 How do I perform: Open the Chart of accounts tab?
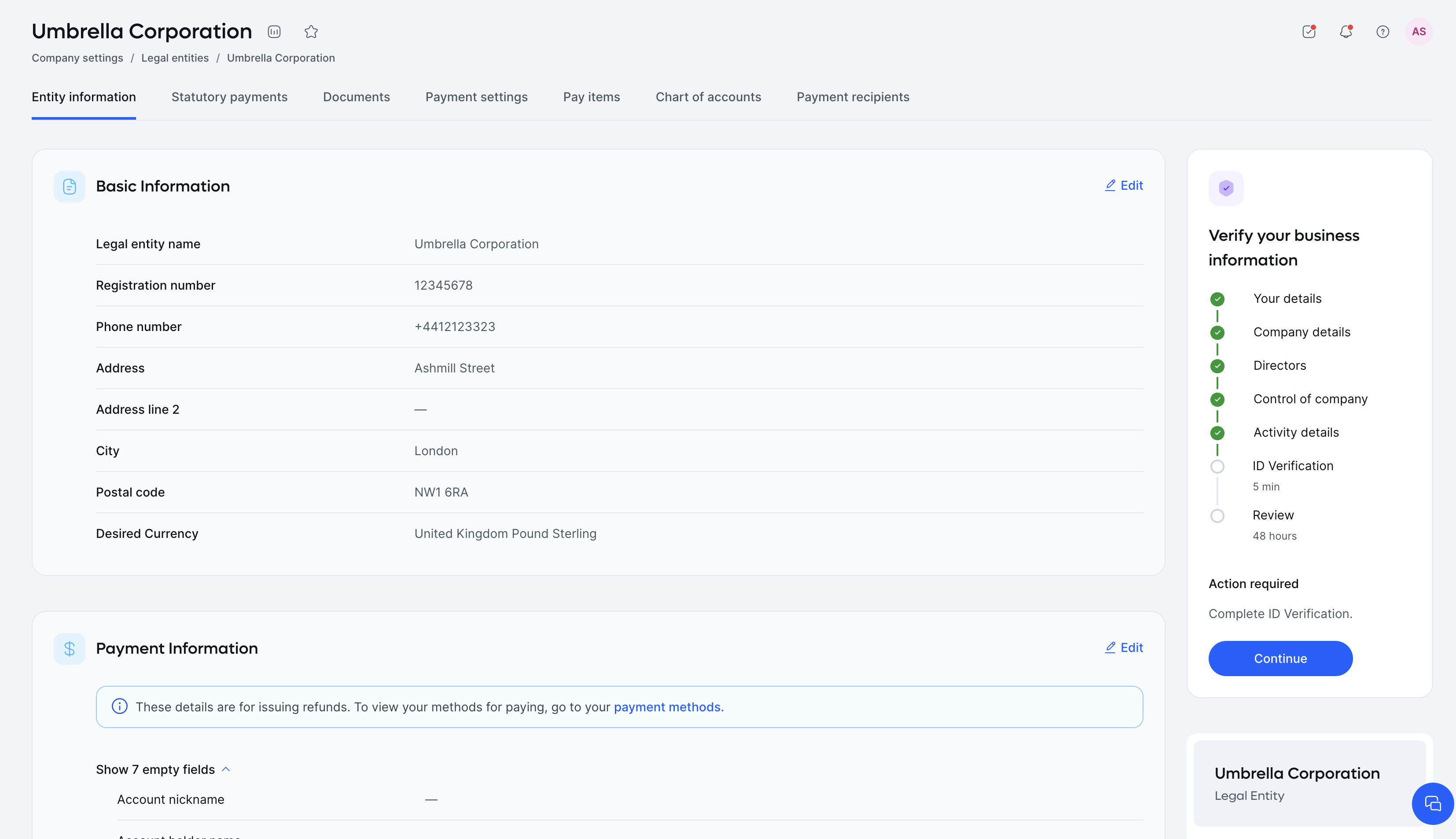708,97
